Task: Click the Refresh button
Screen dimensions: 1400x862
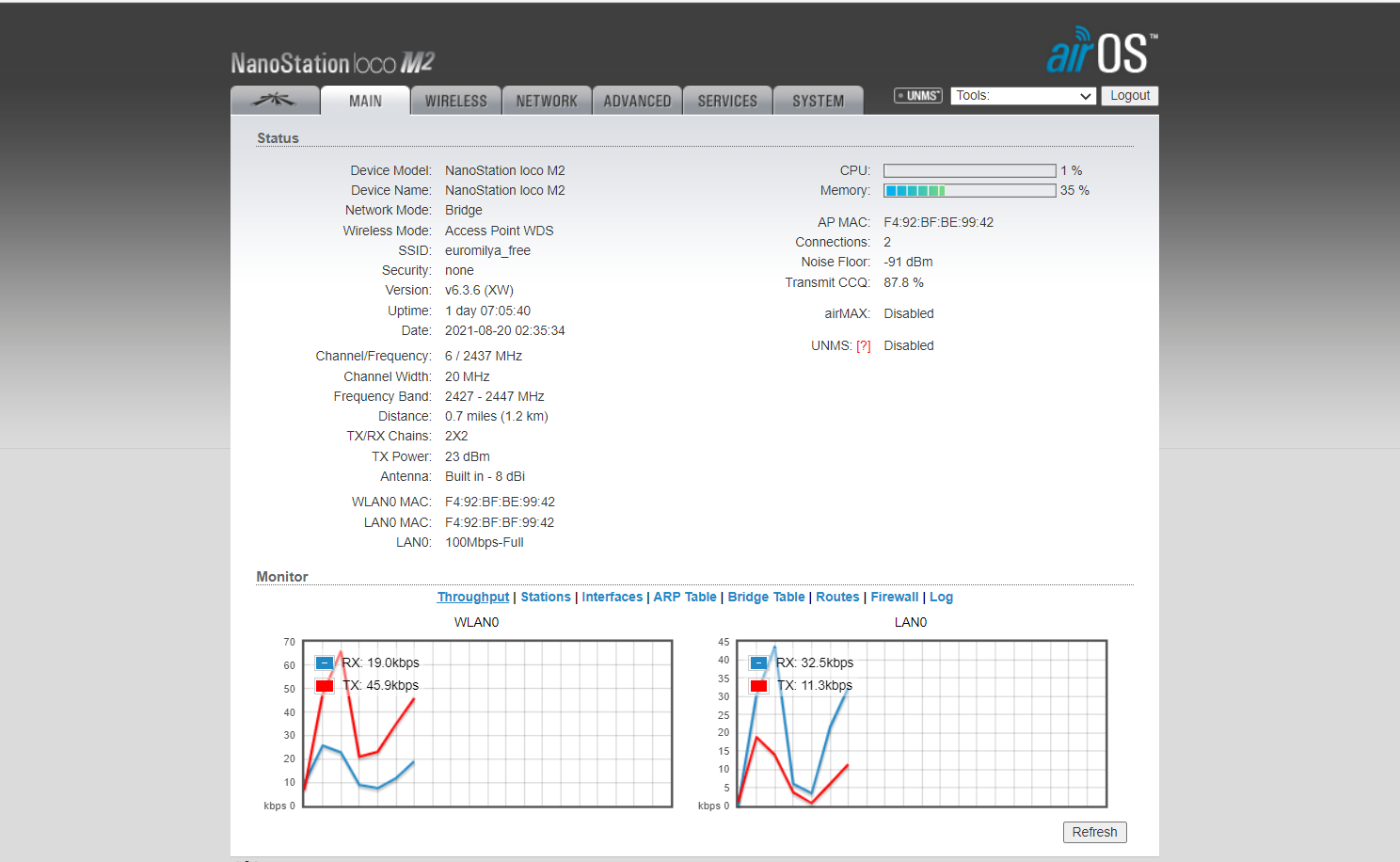Action: pos(1094,832)
